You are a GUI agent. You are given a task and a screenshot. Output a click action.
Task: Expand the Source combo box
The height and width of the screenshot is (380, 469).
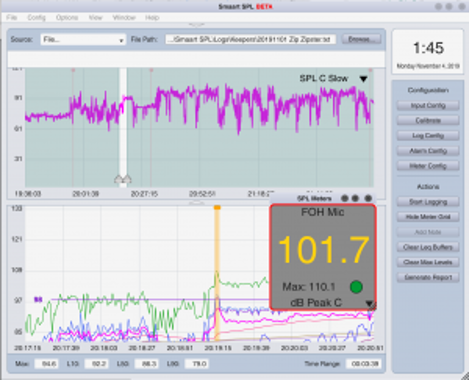pos(83,40)
